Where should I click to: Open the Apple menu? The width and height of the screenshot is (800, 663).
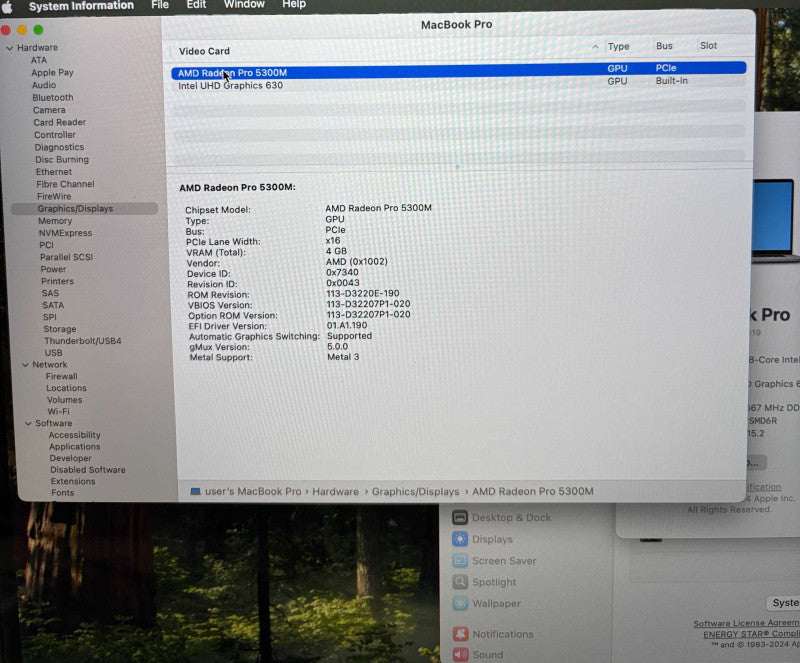coord(7,7)
